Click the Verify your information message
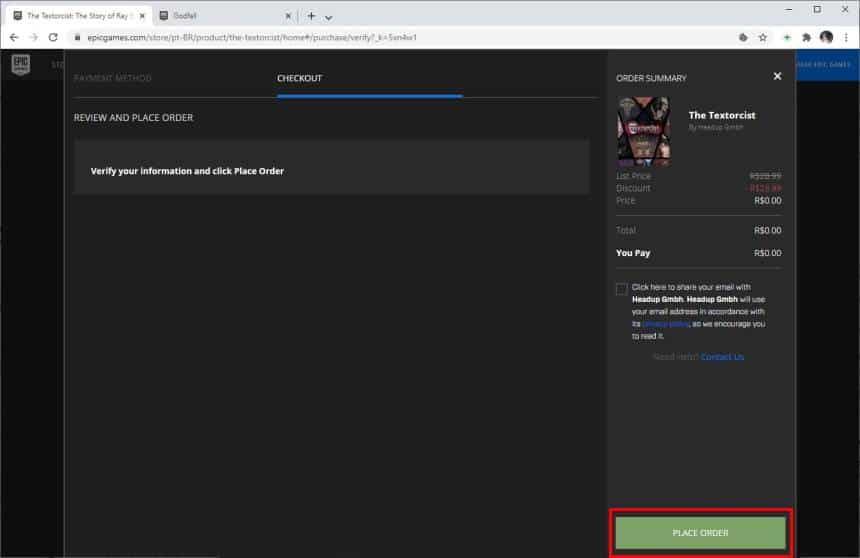Viewport: 860px width, 558px height. tap(187, 171)
